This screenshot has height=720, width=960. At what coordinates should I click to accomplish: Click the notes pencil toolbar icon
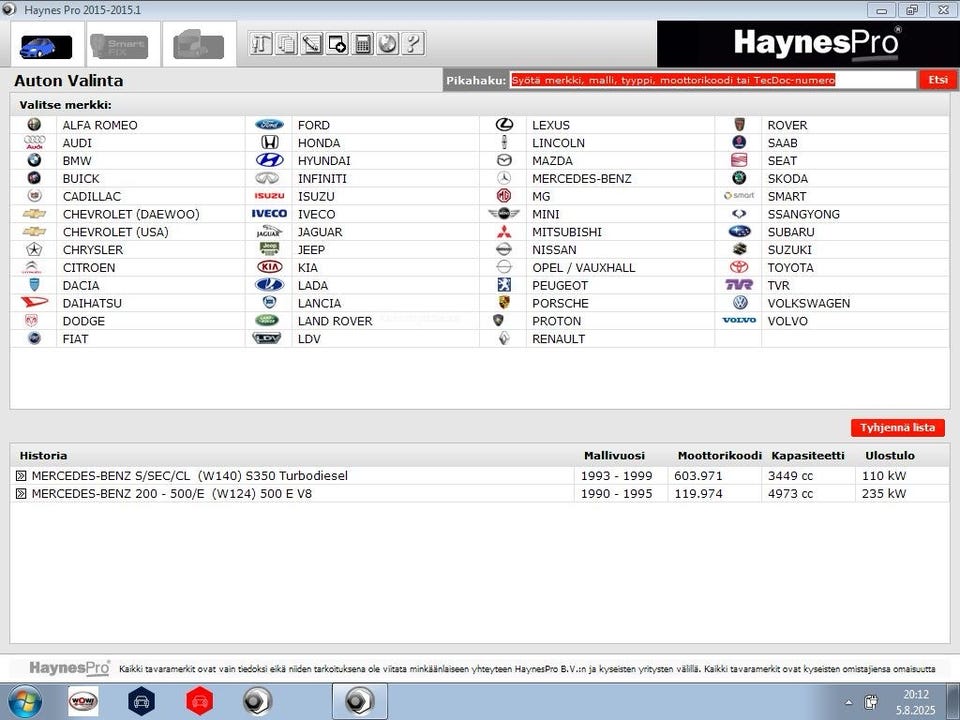tap(312, 43)
